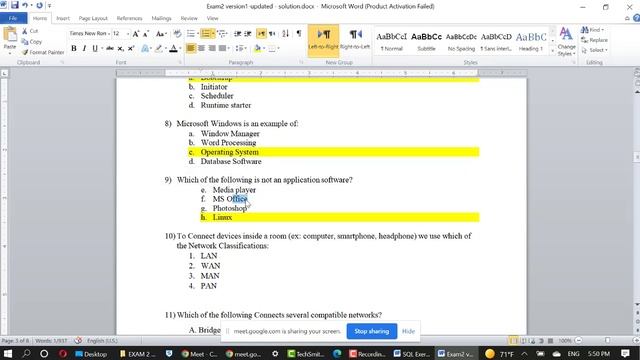Apply the Heading 1 style
This screenshot has width=640, height=360.
(531, 41)
